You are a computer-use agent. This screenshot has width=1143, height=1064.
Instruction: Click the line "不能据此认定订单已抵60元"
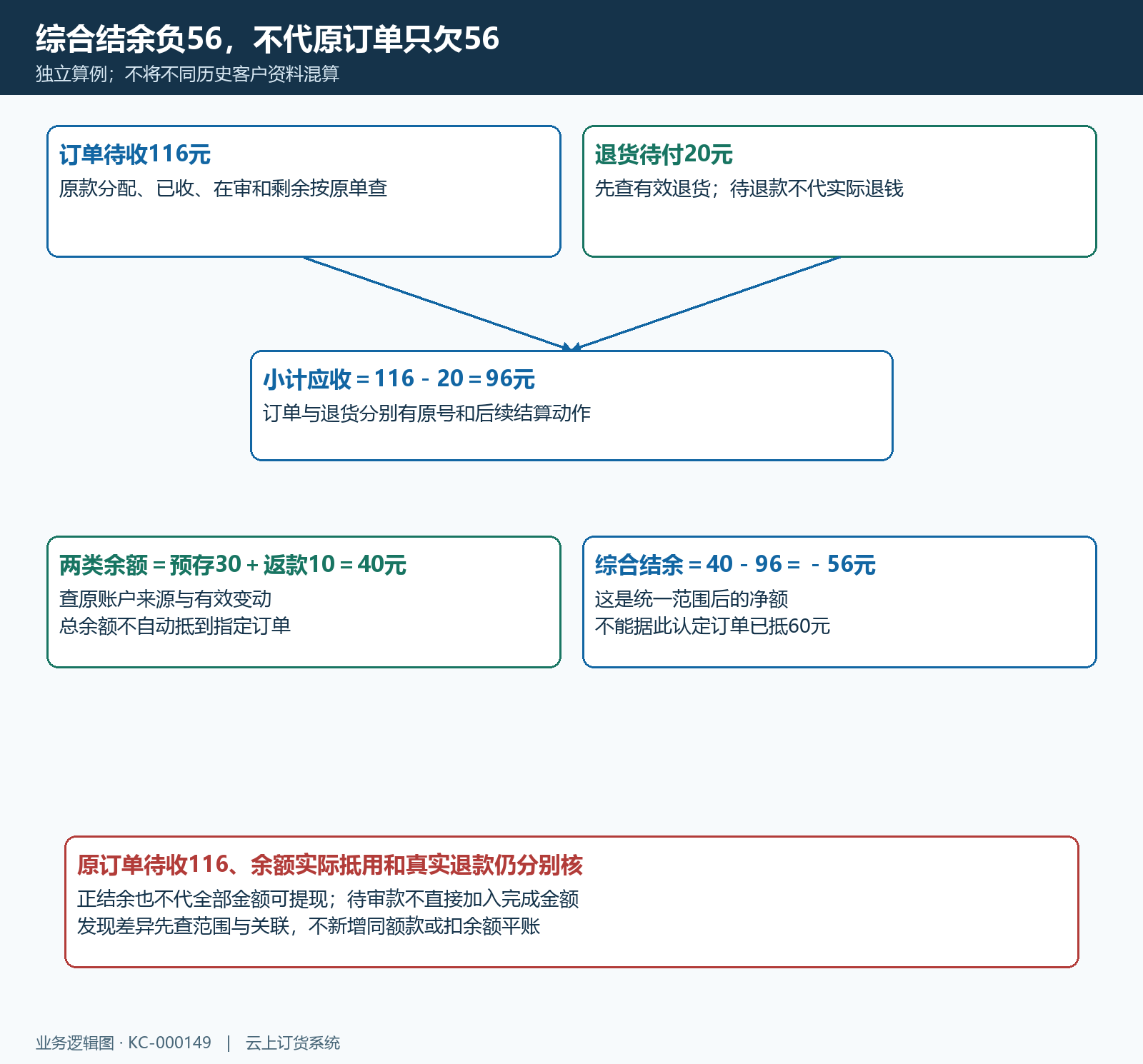click(x=712, y=626)
